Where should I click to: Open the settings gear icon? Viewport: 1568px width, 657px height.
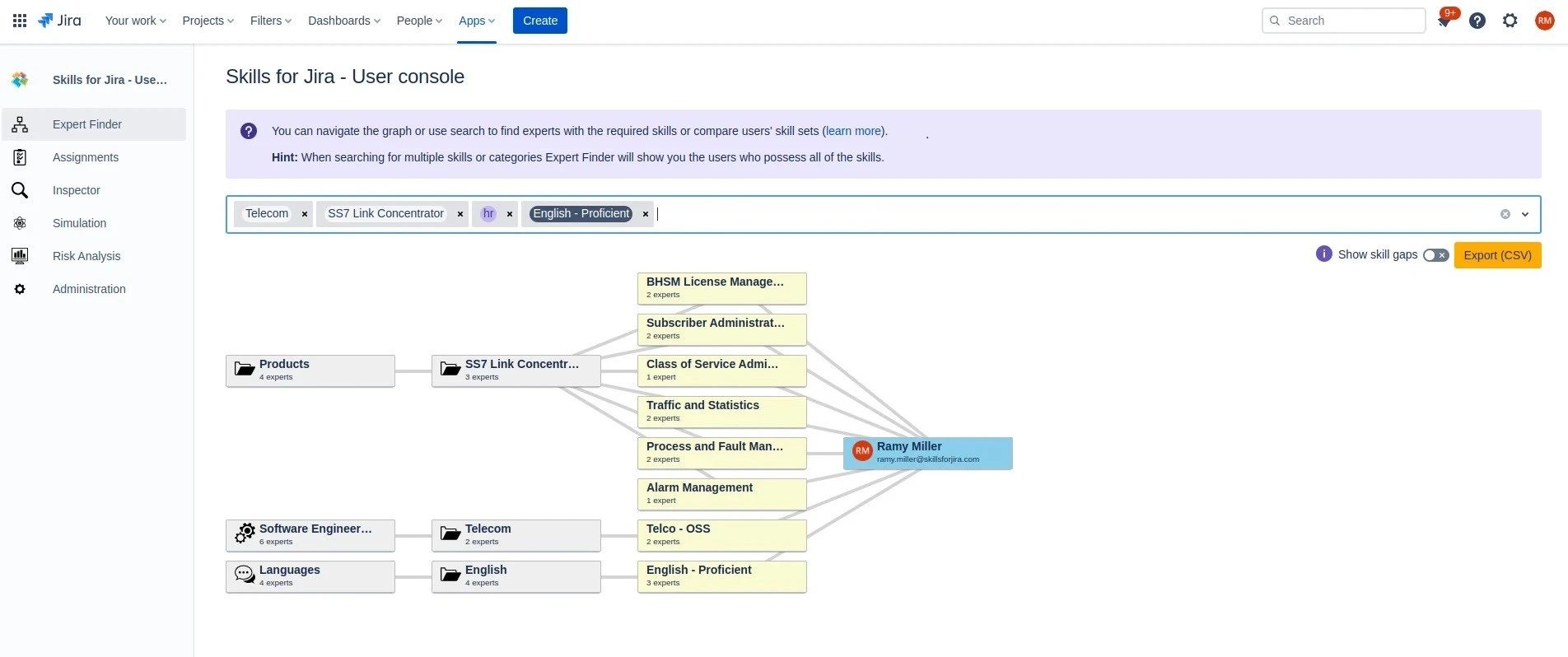click(x=1510, y=21)
